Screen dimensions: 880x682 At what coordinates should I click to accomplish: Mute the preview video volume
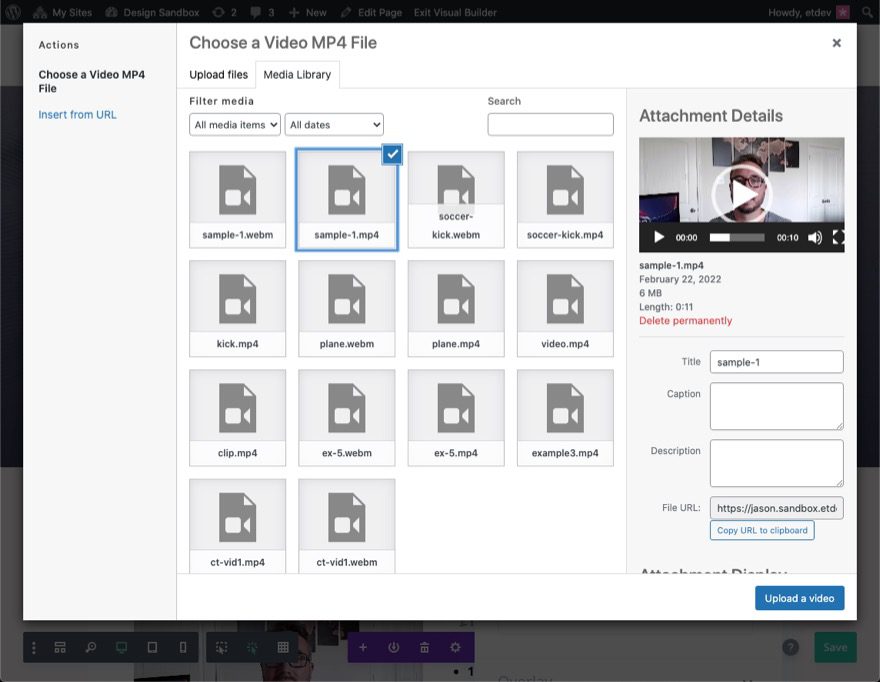point(815,236)
